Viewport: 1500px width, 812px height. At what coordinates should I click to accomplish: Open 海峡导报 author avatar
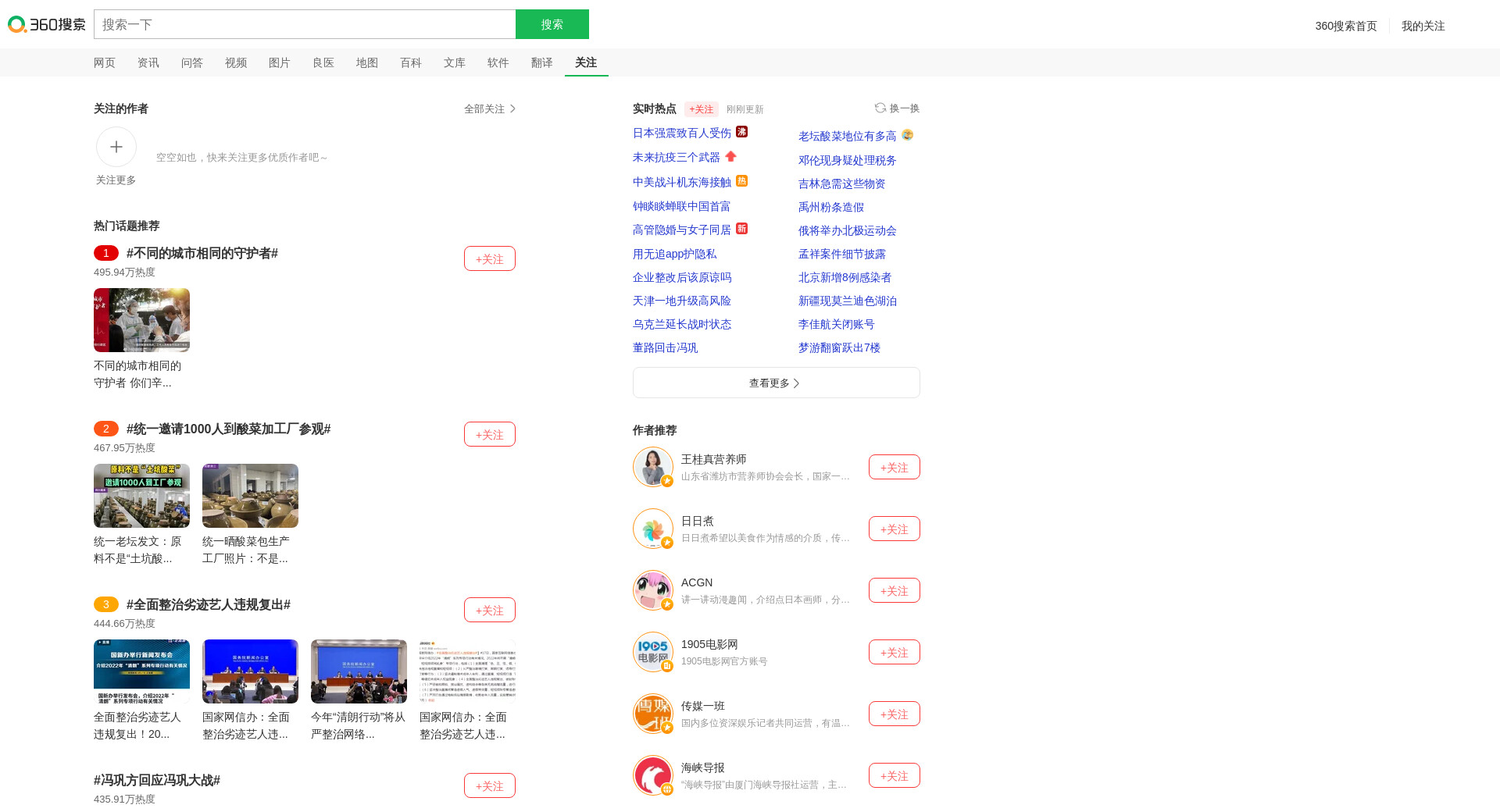click(652, 775)
